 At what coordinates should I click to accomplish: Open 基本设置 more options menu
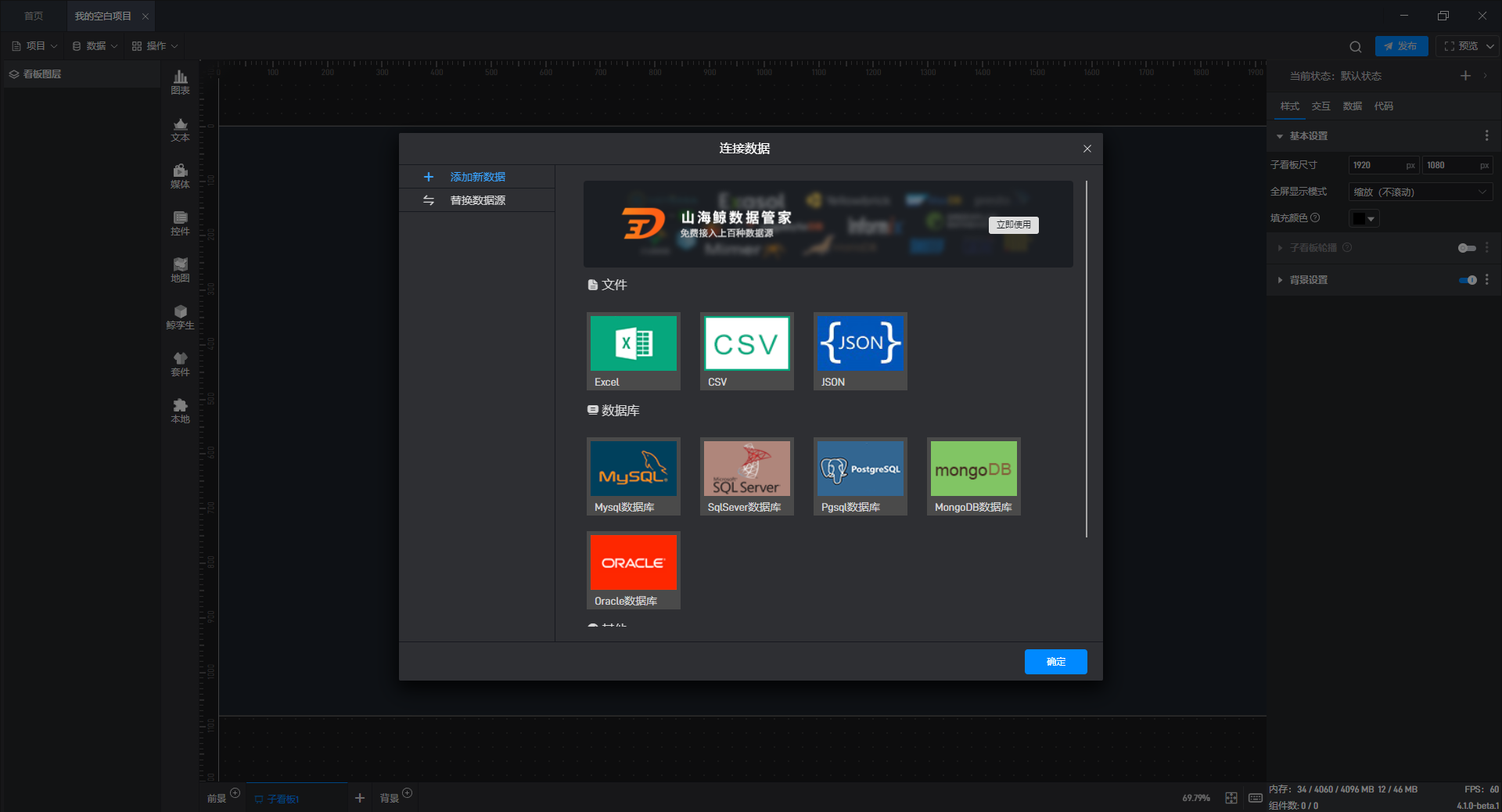(x=1487, y=136)
